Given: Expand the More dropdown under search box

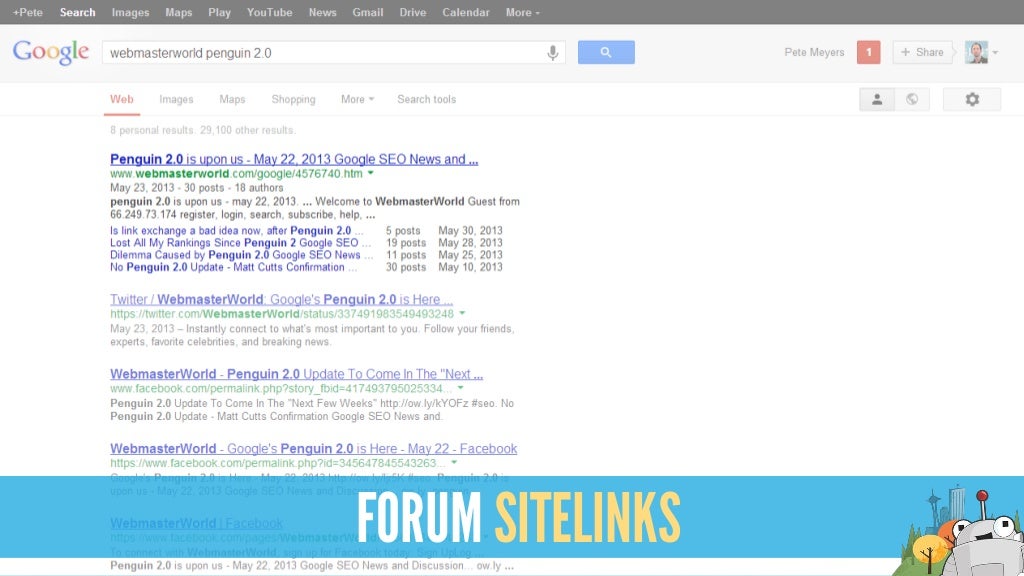Looking at the screenshot, I should (x=357, y=99).
